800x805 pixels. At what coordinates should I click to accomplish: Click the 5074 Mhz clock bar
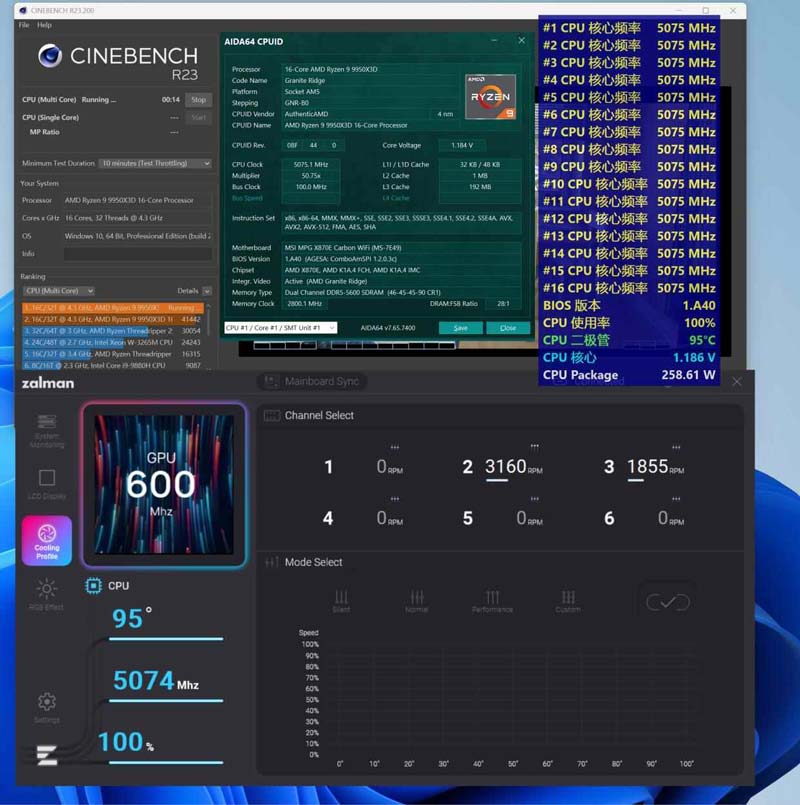166,700
